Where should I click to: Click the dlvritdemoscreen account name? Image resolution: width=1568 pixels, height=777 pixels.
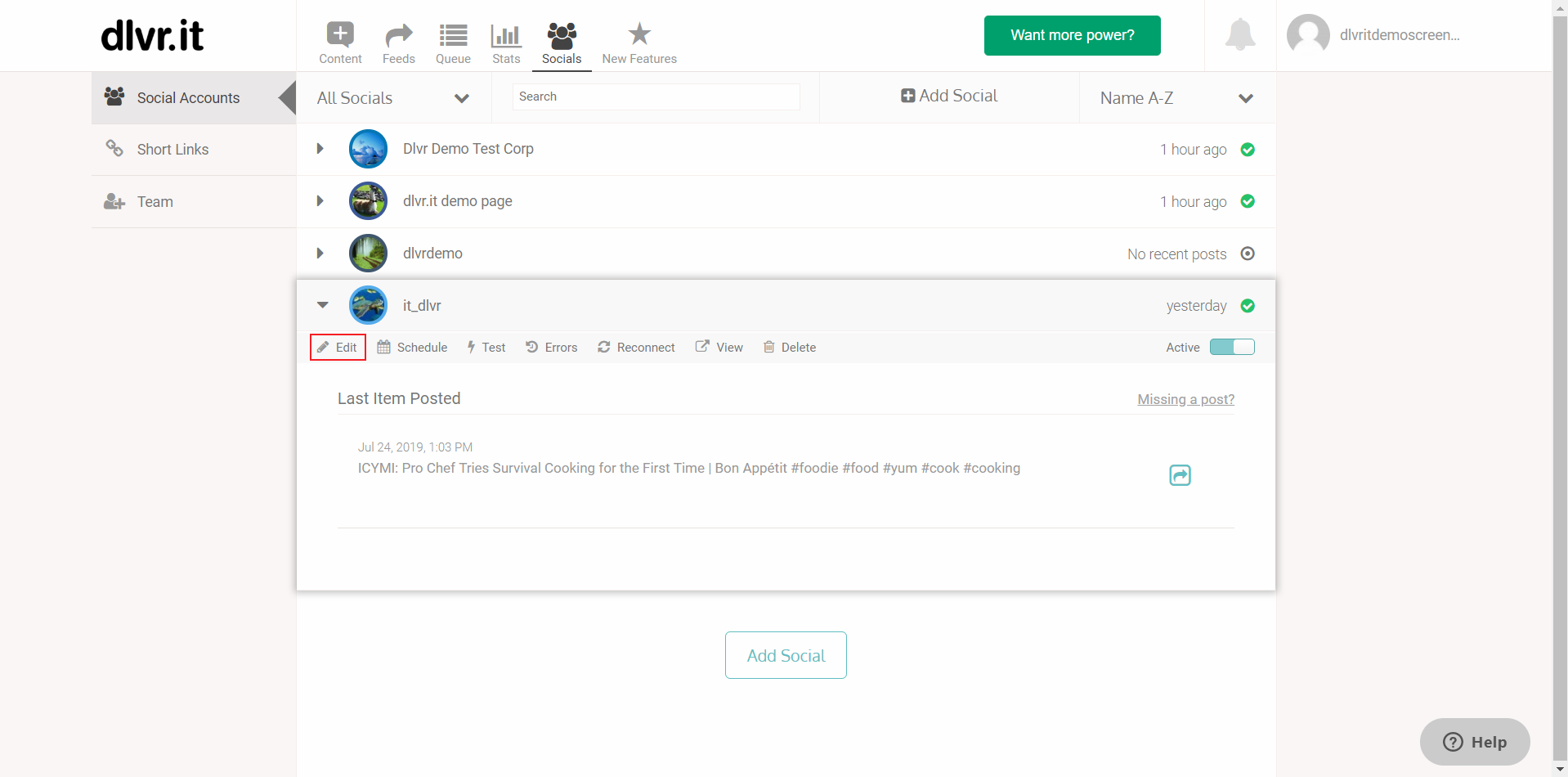pos(1400,35)
